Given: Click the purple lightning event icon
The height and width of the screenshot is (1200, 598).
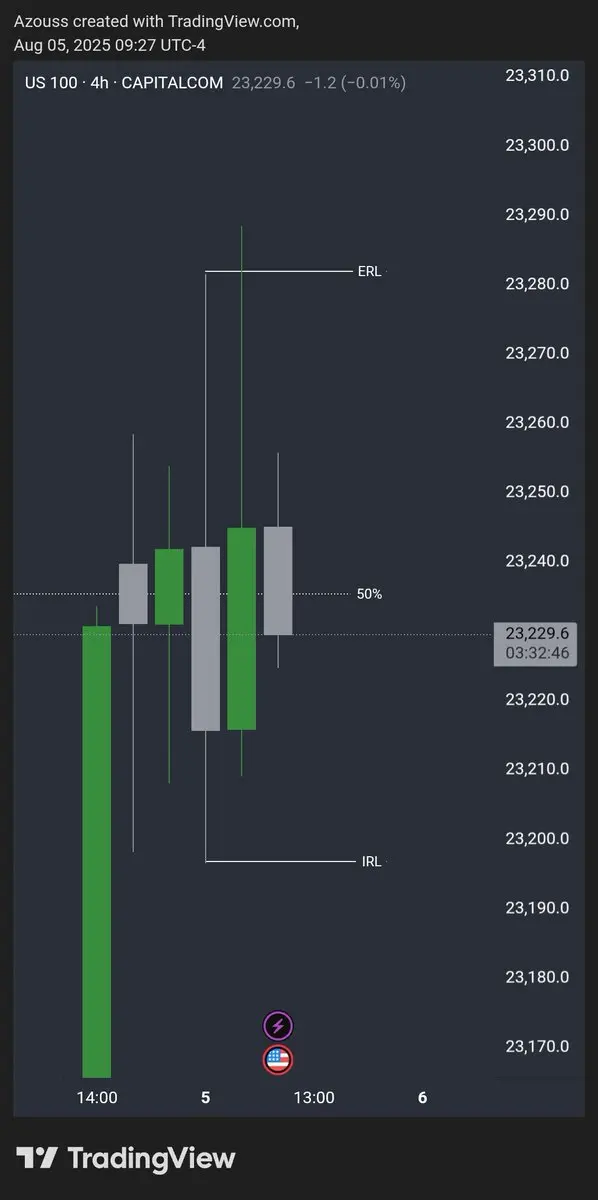Looking at the screenshot, I should click(x=278, y=1026).
